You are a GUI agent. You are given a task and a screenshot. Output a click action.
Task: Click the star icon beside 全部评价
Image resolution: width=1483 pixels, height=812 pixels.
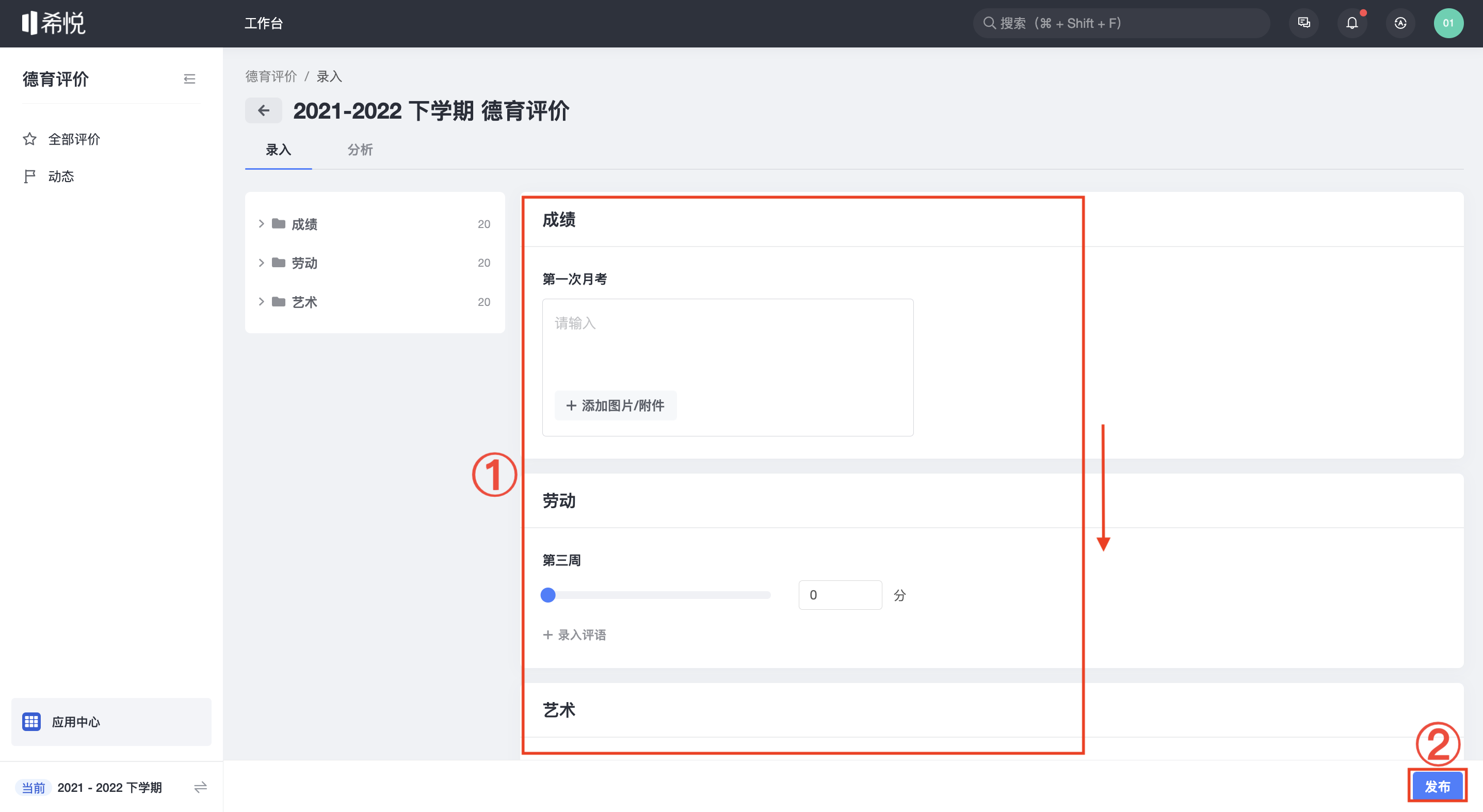29,139
